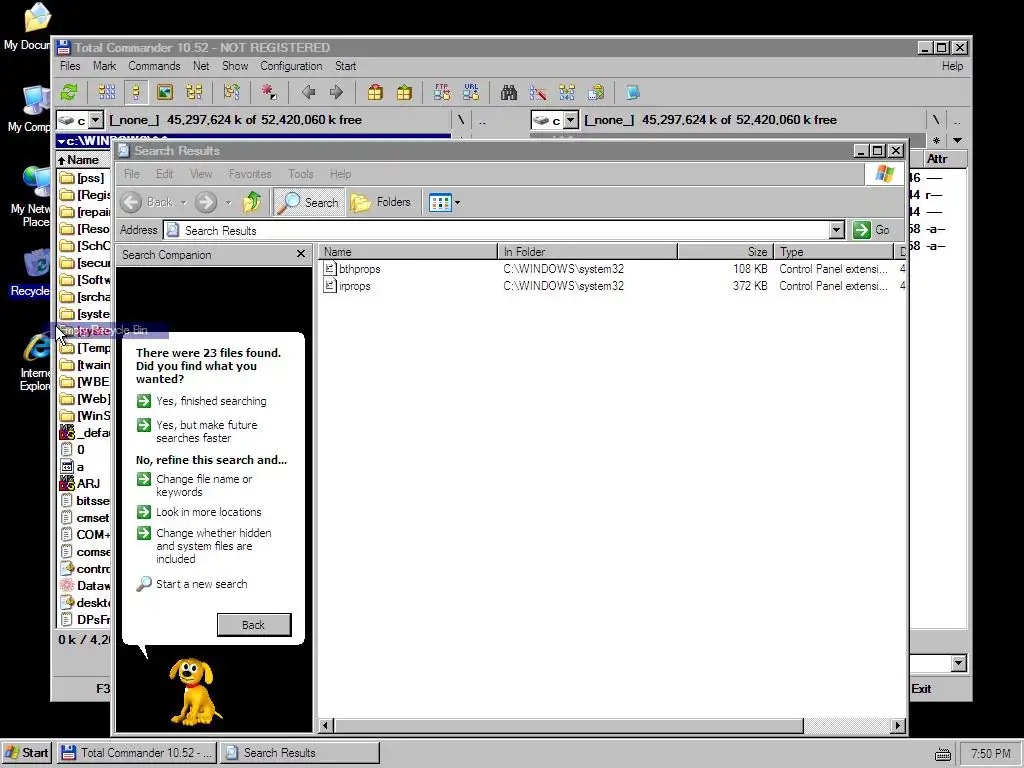The width and height of the screenshot is (1024, 768).
Task: Click the horizontal scrollbar right arrow
Action: tap(898, 726)
